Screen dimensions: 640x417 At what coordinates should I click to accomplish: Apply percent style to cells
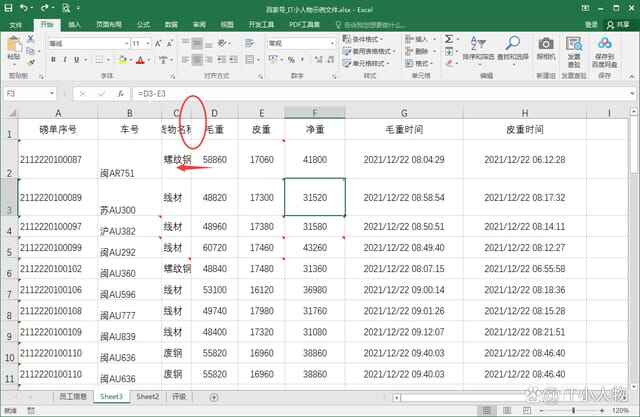click(291, 60)
